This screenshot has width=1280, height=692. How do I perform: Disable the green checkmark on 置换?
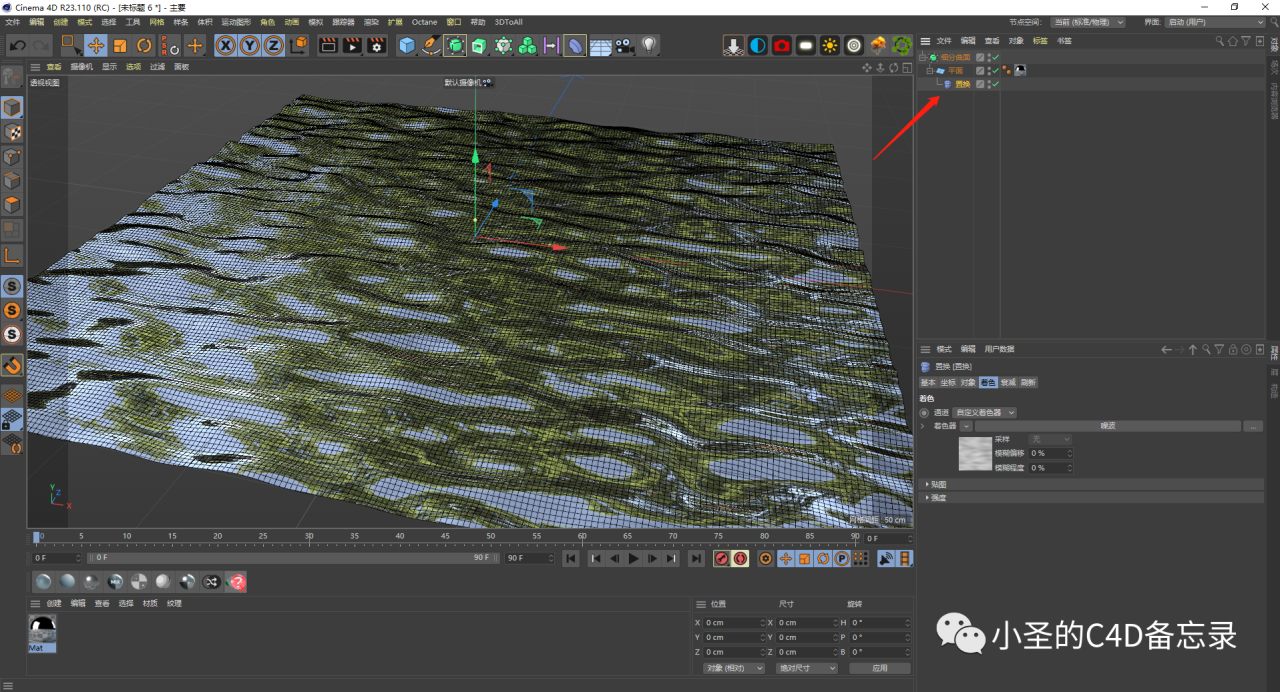tap(995, 84)
